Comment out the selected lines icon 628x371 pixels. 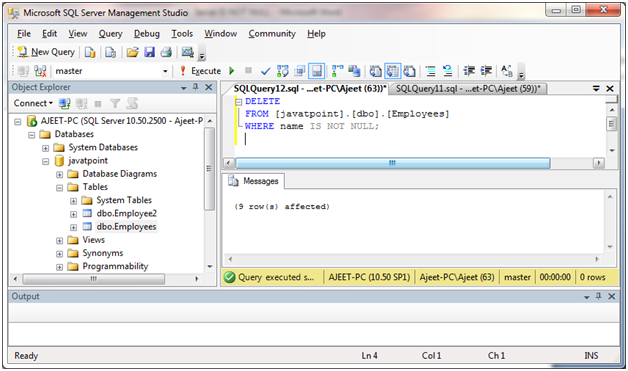[431, 71]
